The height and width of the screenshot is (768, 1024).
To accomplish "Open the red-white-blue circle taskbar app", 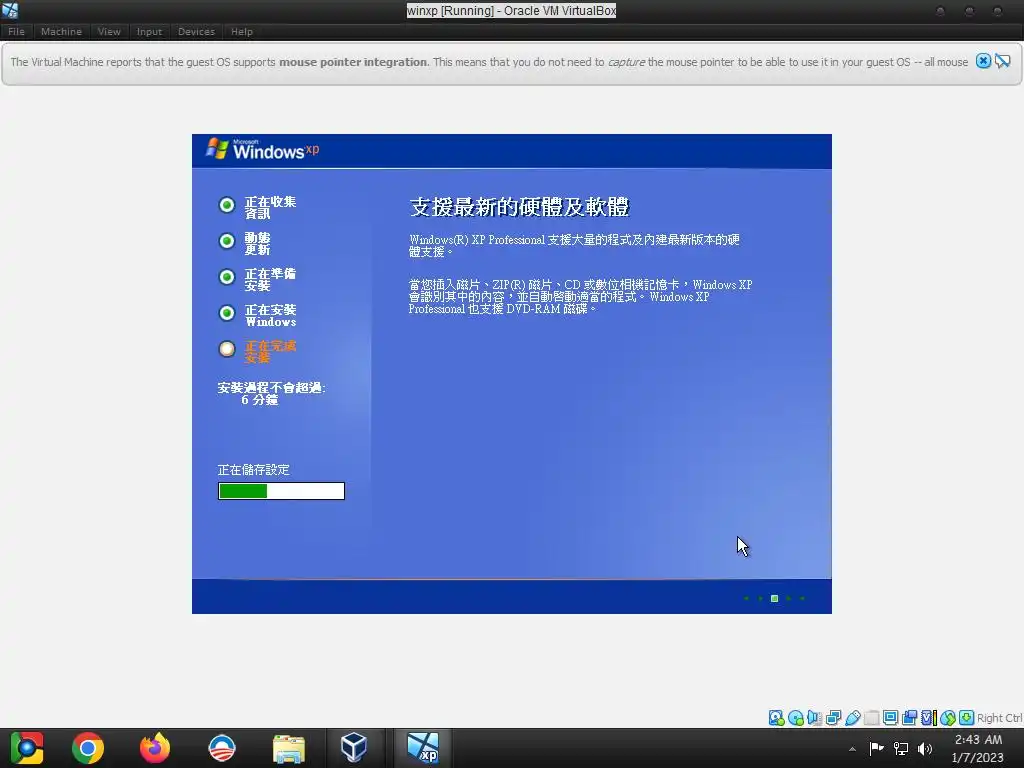I will [x=222, y=748].
